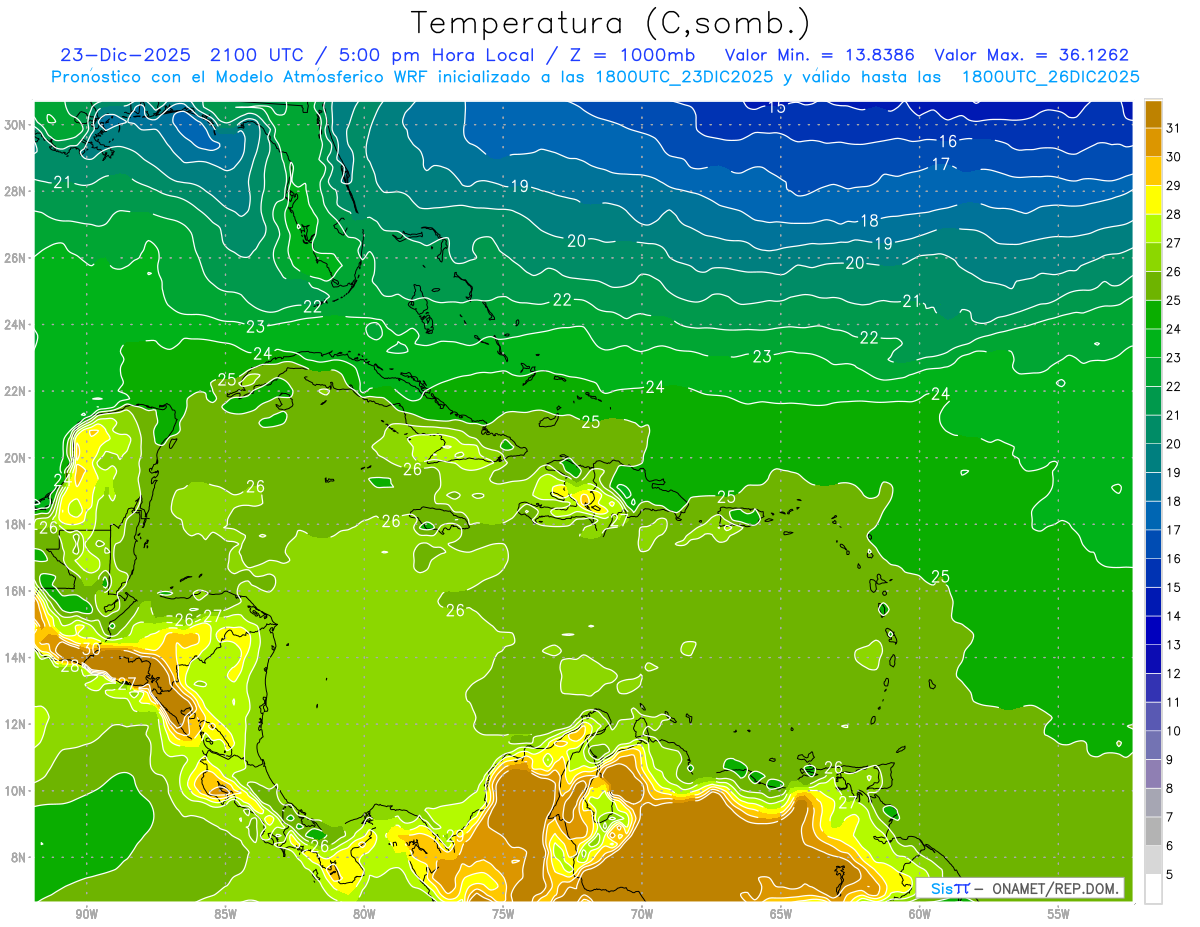This screenshot has width=1200, height=927.
Task: Click the '16' contour label on the map
Action: pyautogui.click(x=948, y=142)
